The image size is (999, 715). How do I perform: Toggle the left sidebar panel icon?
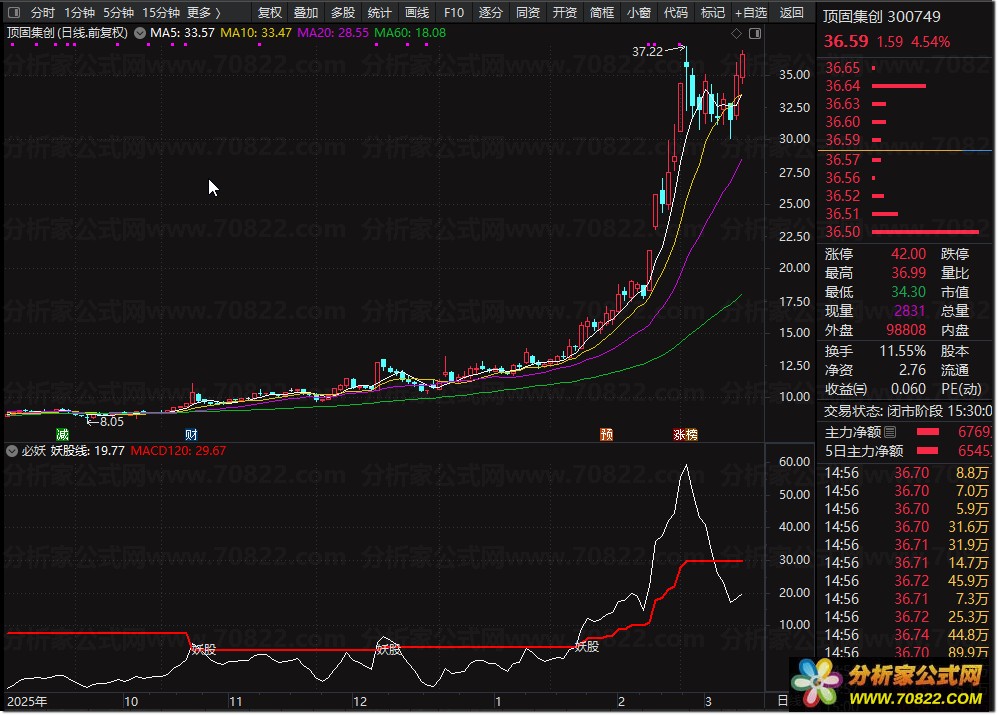[14, 12]
